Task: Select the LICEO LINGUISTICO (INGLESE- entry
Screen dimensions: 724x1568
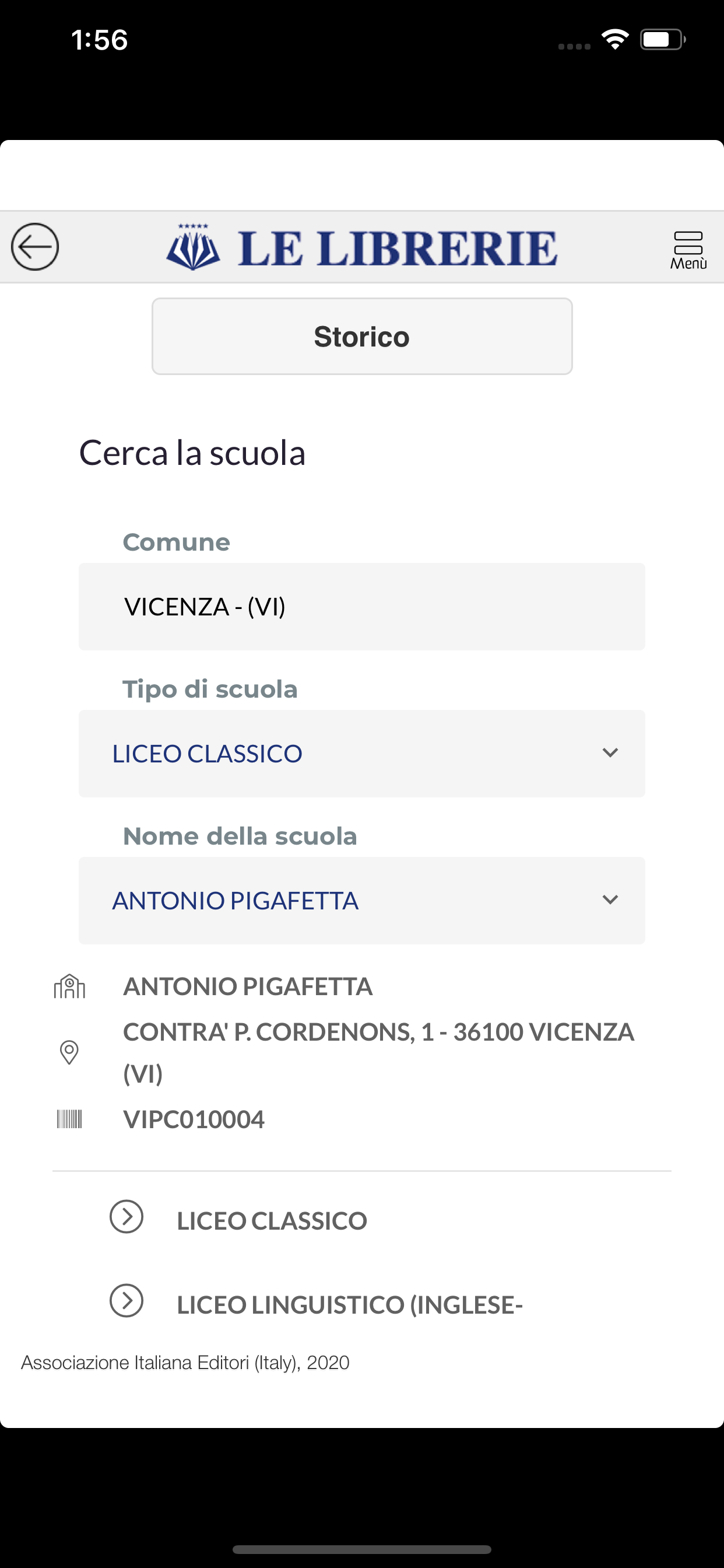Action: click(350, 1304)
